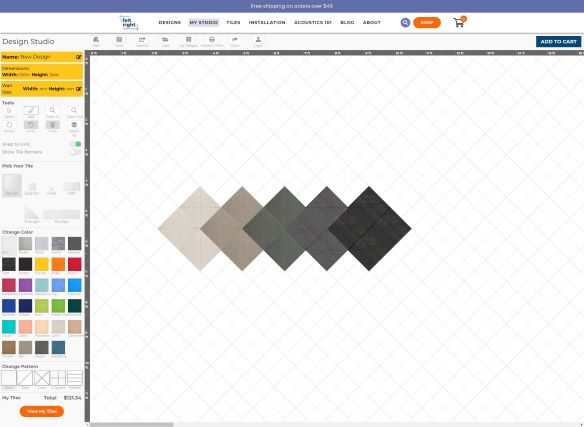Pick the orange color swatch
Viewport: 584px width, 427px height.
tap(58, 264)
